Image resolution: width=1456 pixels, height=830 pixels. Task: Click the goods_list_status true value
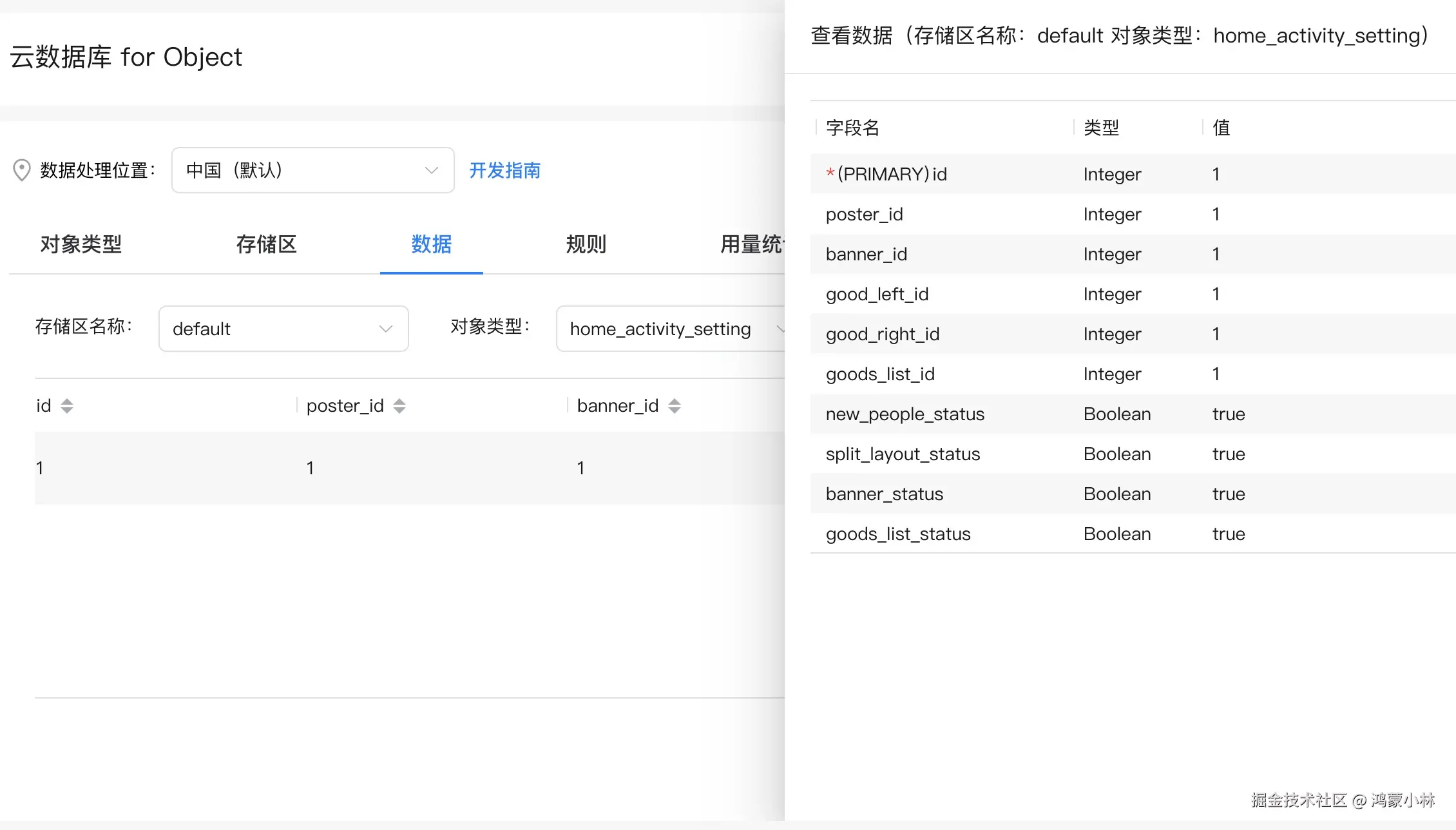[x=1228, y=534]
